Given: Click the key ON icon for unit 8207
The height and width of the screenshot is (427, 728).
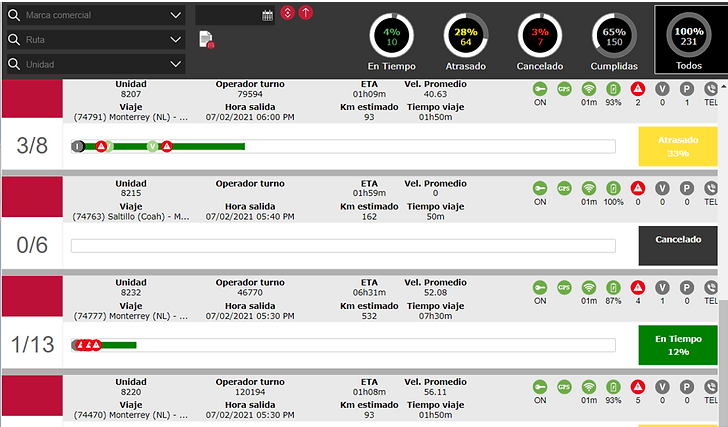Looking at the screenshot, I should pyautogui.click(x=540, y=89).
